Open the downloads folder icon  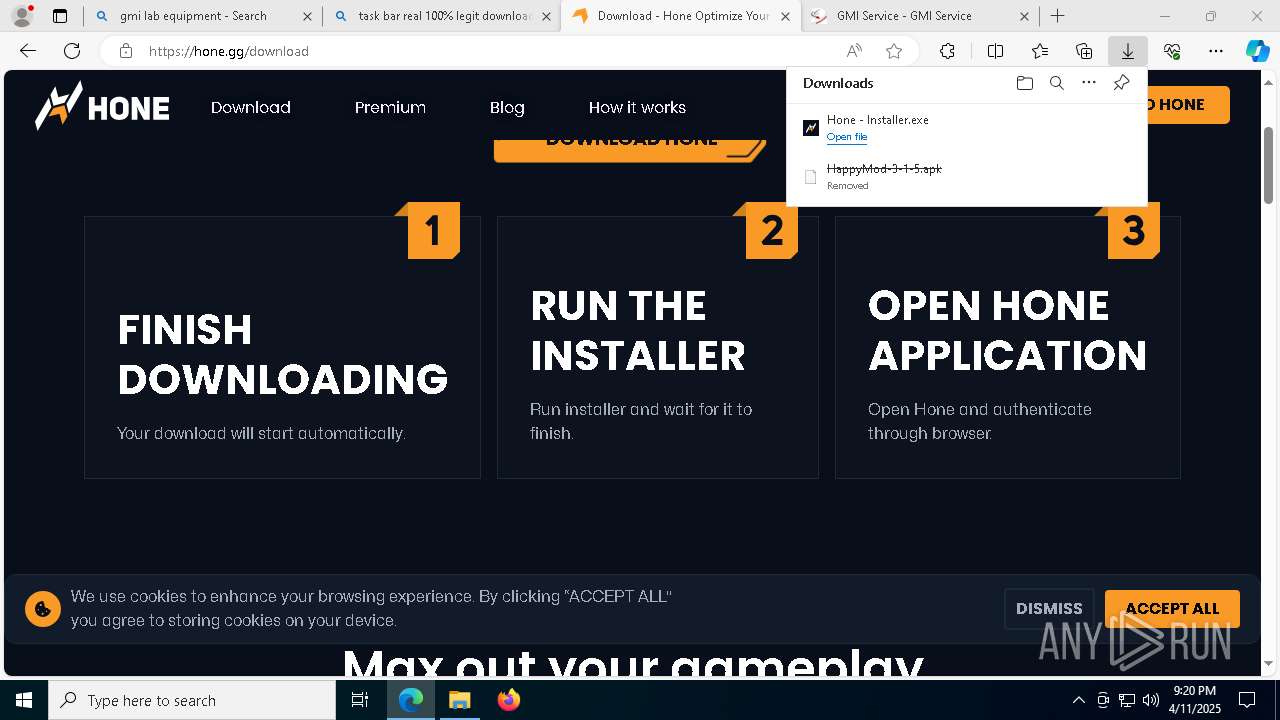(1024, 83)
